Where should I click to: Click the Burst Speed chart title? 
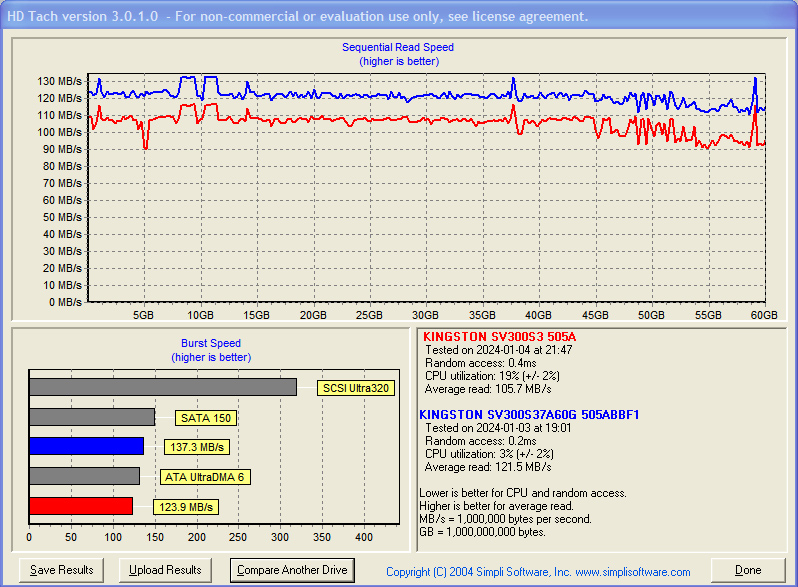coord(210,343)
